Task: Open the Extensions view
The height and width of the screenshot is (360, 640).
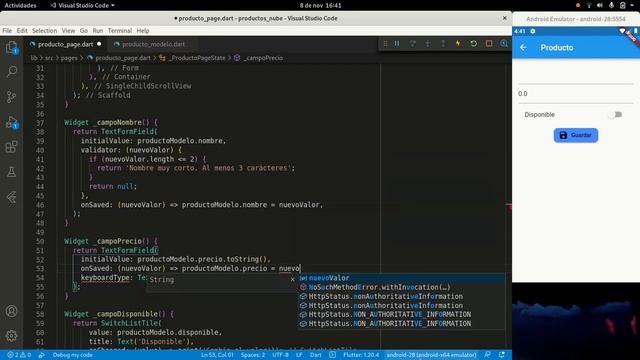Action: coord(11,147)
